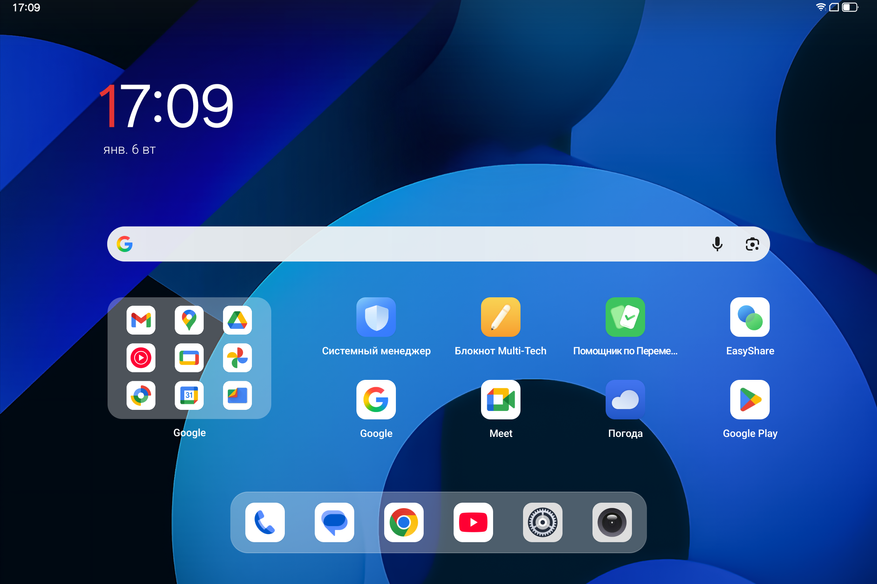This screenshot has width=877, height=584.
Task: Open the Погода weather app
Action: point(625,399)
